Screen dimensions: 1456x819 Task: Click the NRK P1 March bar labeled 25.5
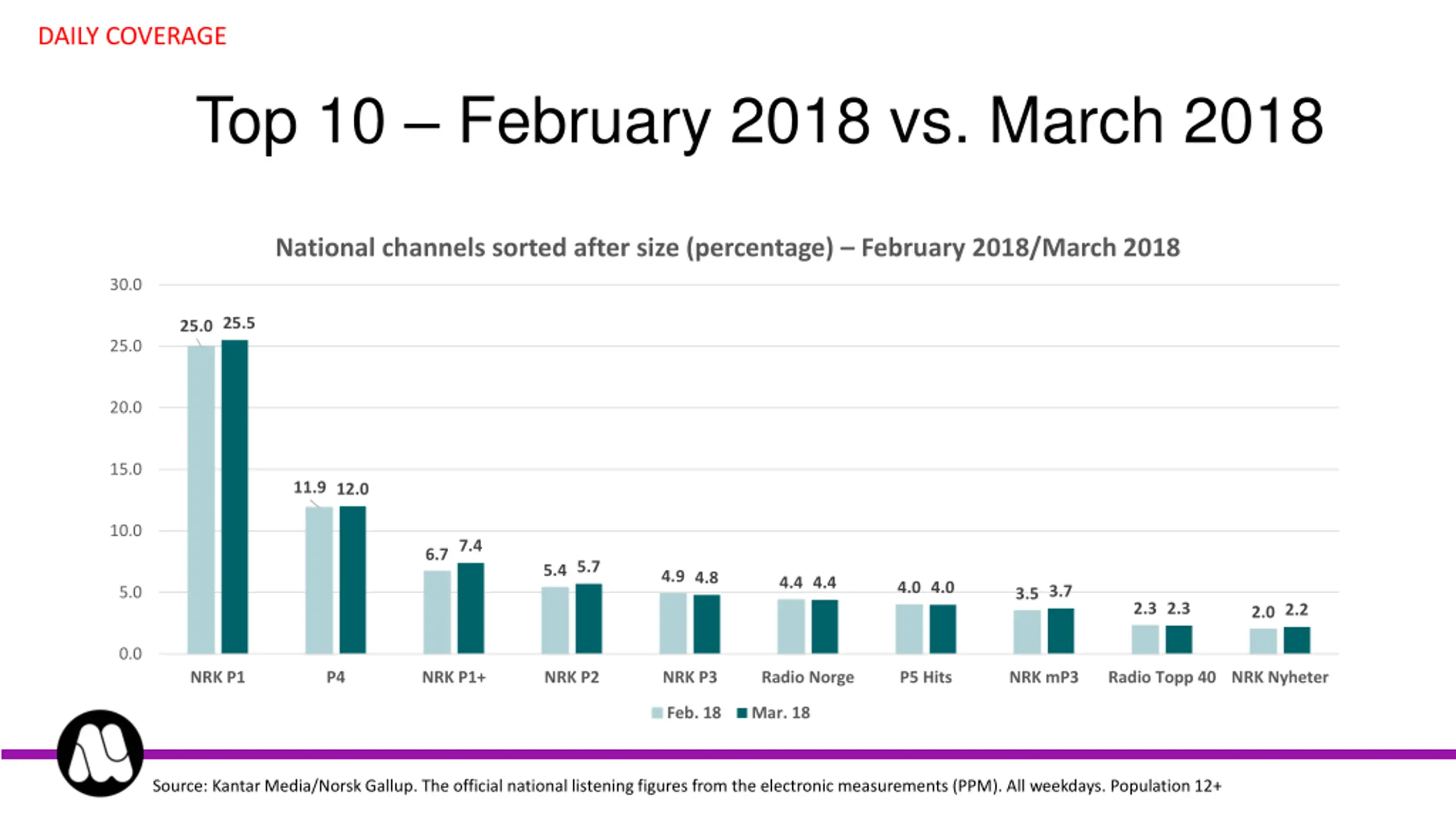click(235, 497)
